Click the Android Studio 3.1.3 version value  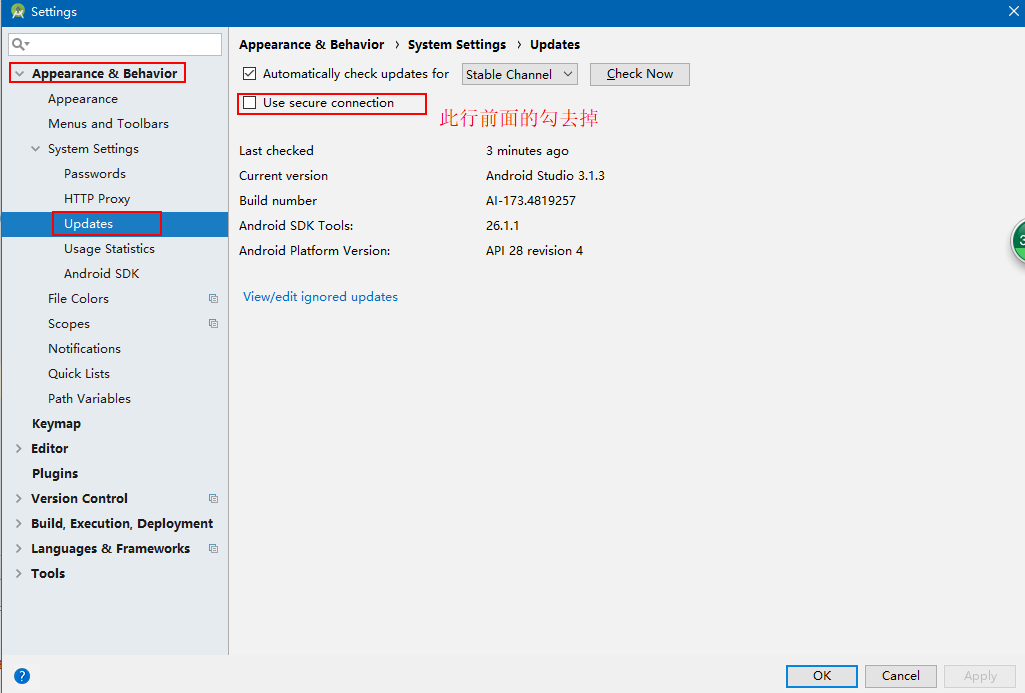click(545, 176)
